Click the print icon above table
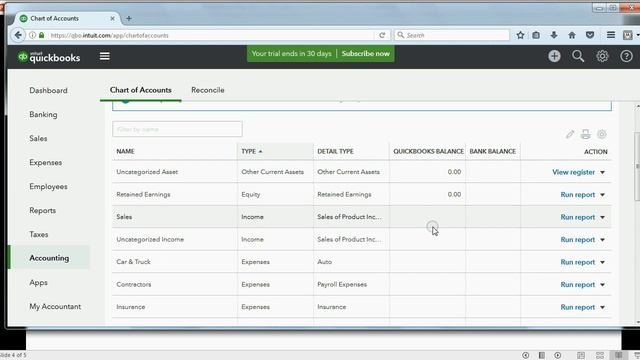The width and height of the screenshot is (640, 360). [586, 134]
